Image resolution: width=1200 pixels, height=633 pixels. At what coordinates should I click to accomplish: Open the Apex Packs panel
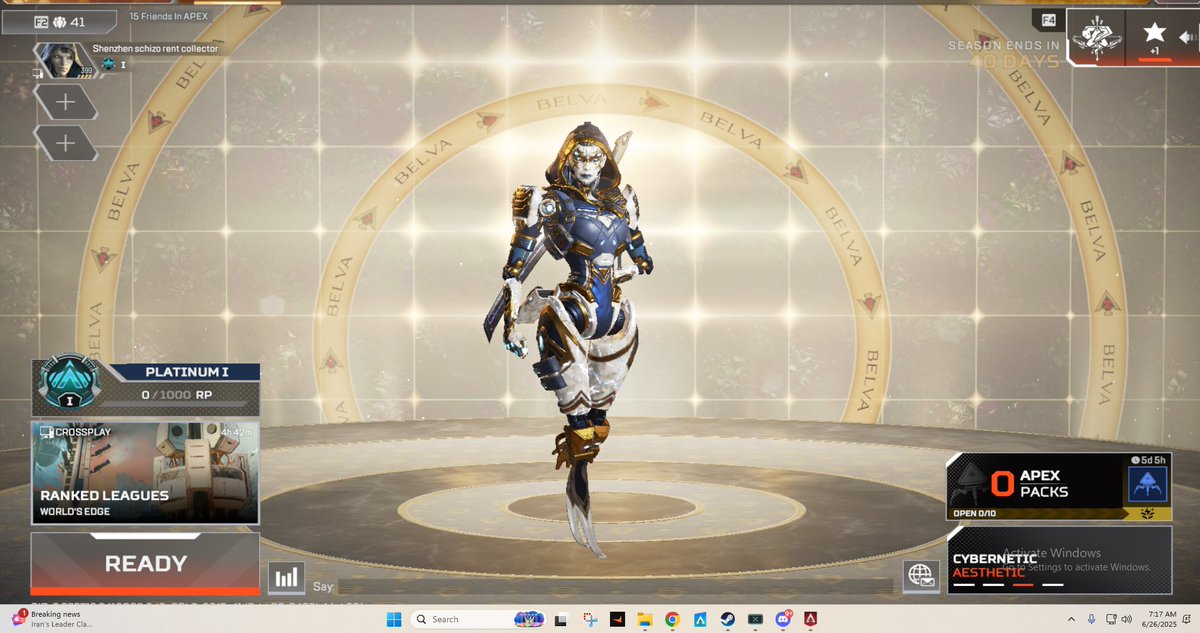point(1059,487)
